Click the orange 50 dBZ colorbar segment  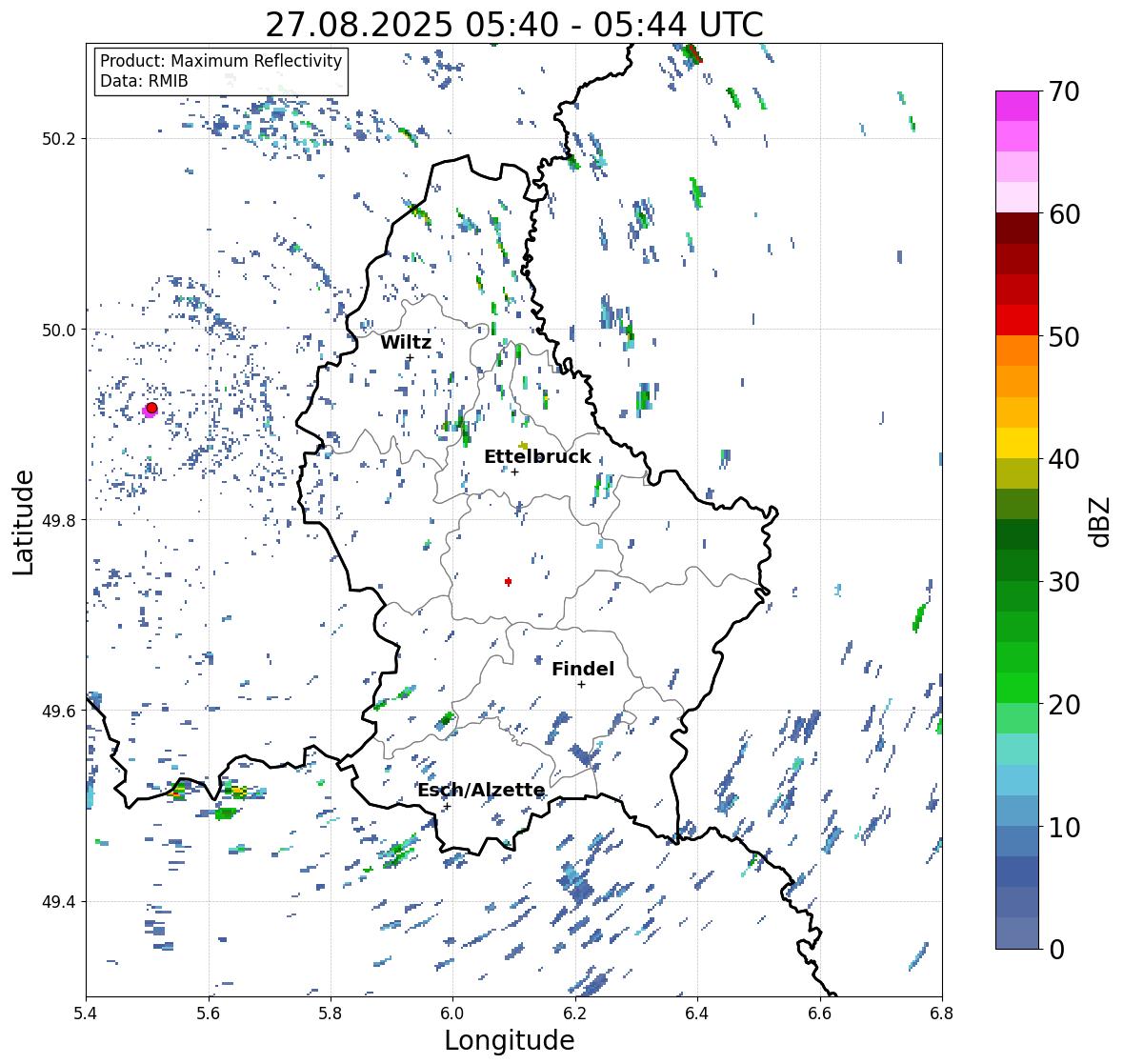click(1017, 351)
